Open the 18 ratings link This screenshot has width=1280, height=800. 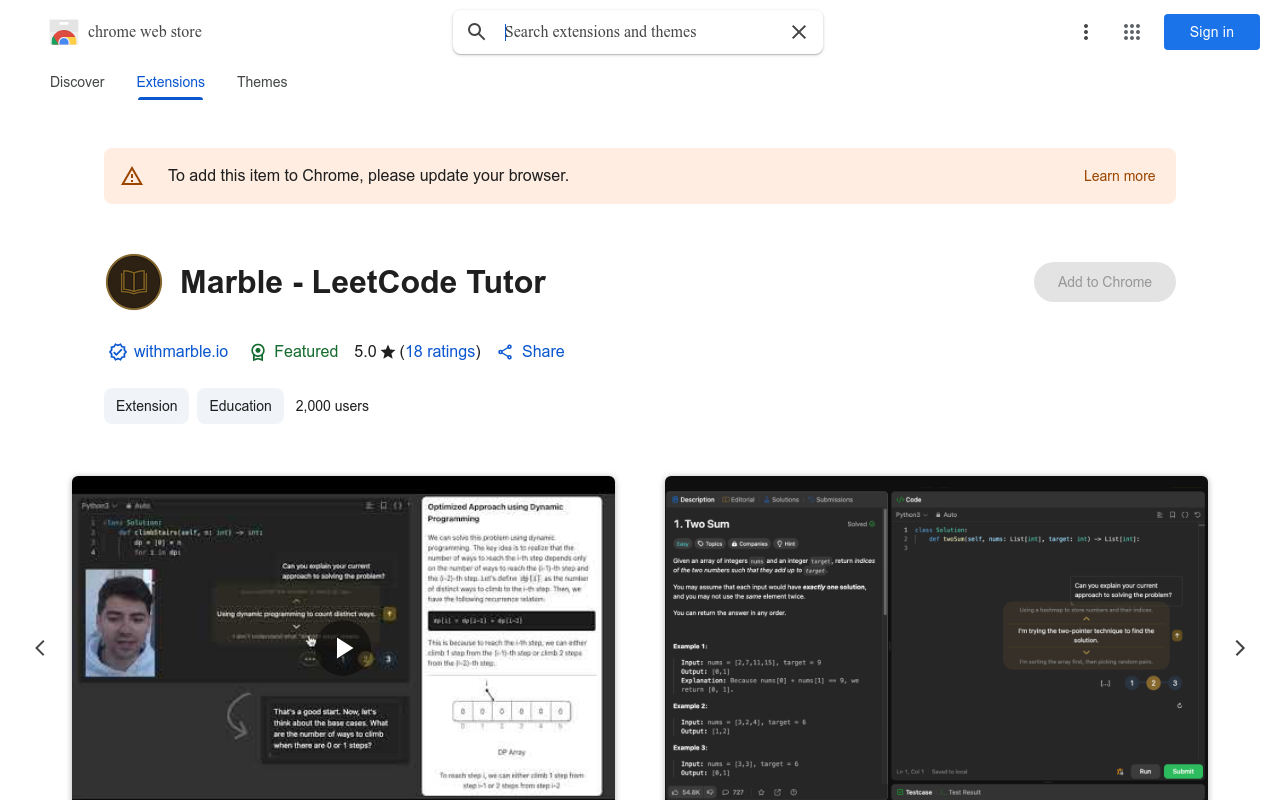440,351
